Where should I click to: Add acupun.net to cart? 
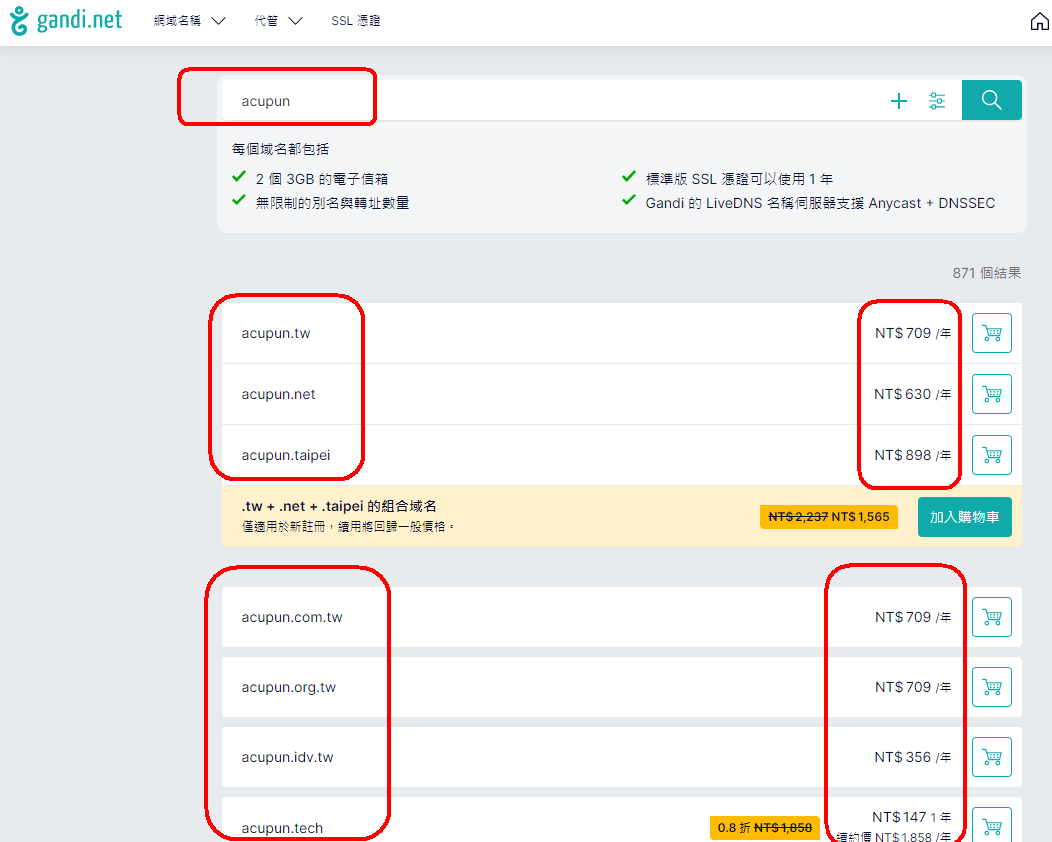pyautogui.click(x=991, y=394)
